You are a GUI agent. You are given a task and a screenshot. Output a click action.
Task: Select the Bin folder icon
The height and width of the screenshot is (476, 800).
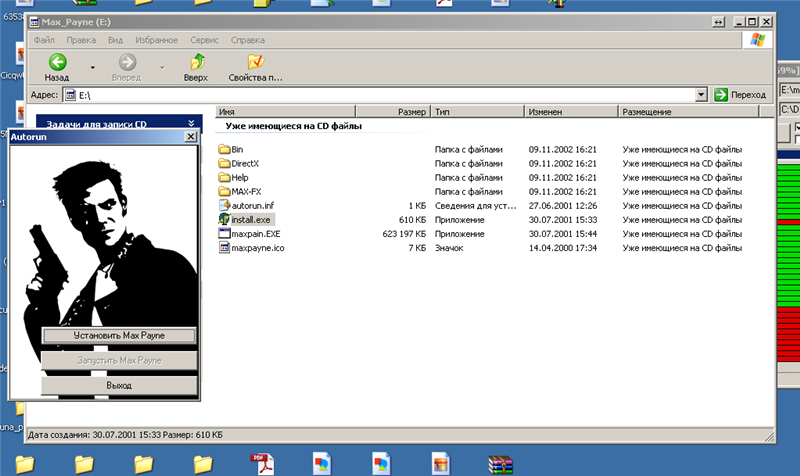224,149
